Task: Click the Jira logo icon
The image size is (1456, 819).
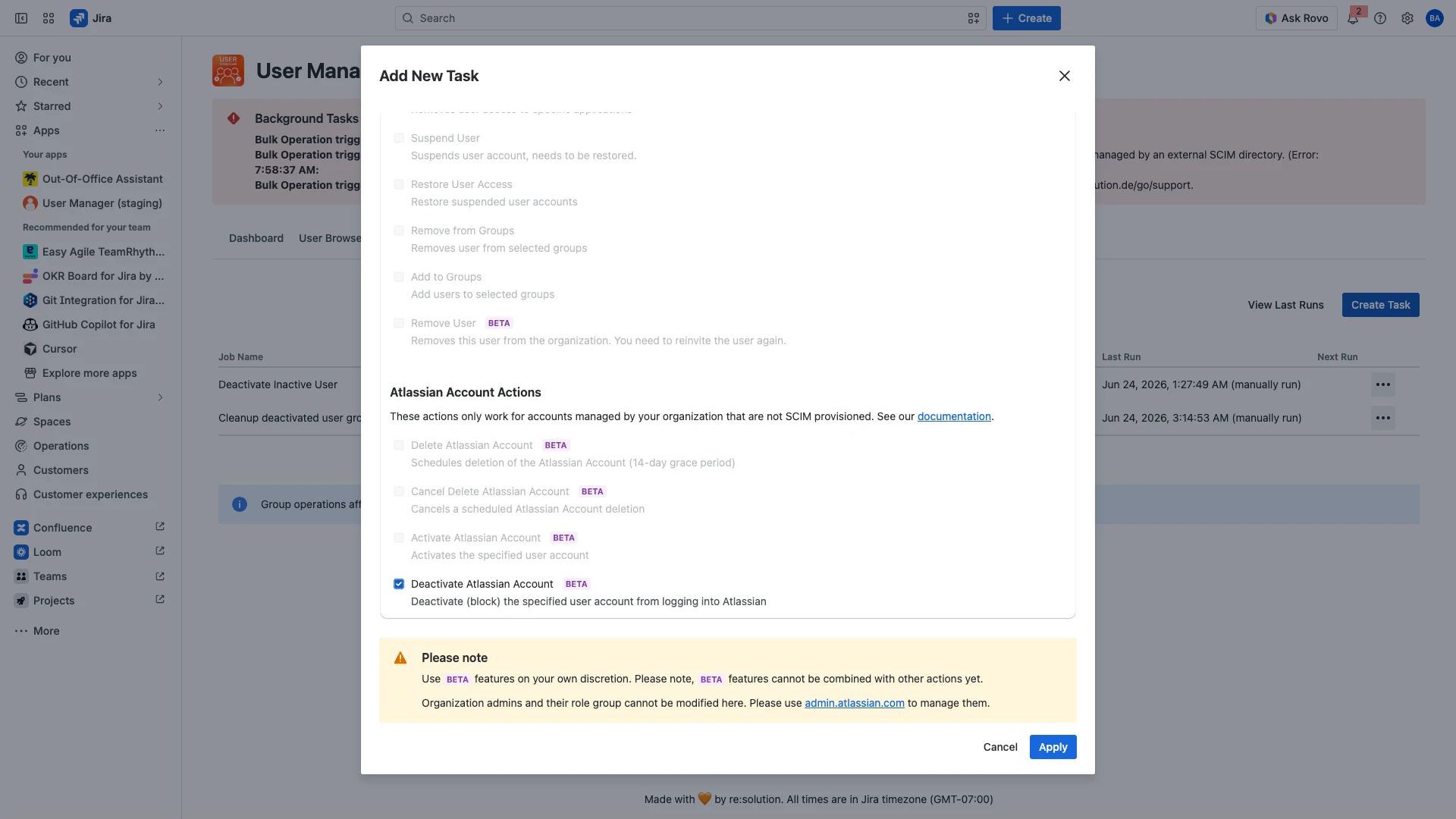Action: [78, 18]
